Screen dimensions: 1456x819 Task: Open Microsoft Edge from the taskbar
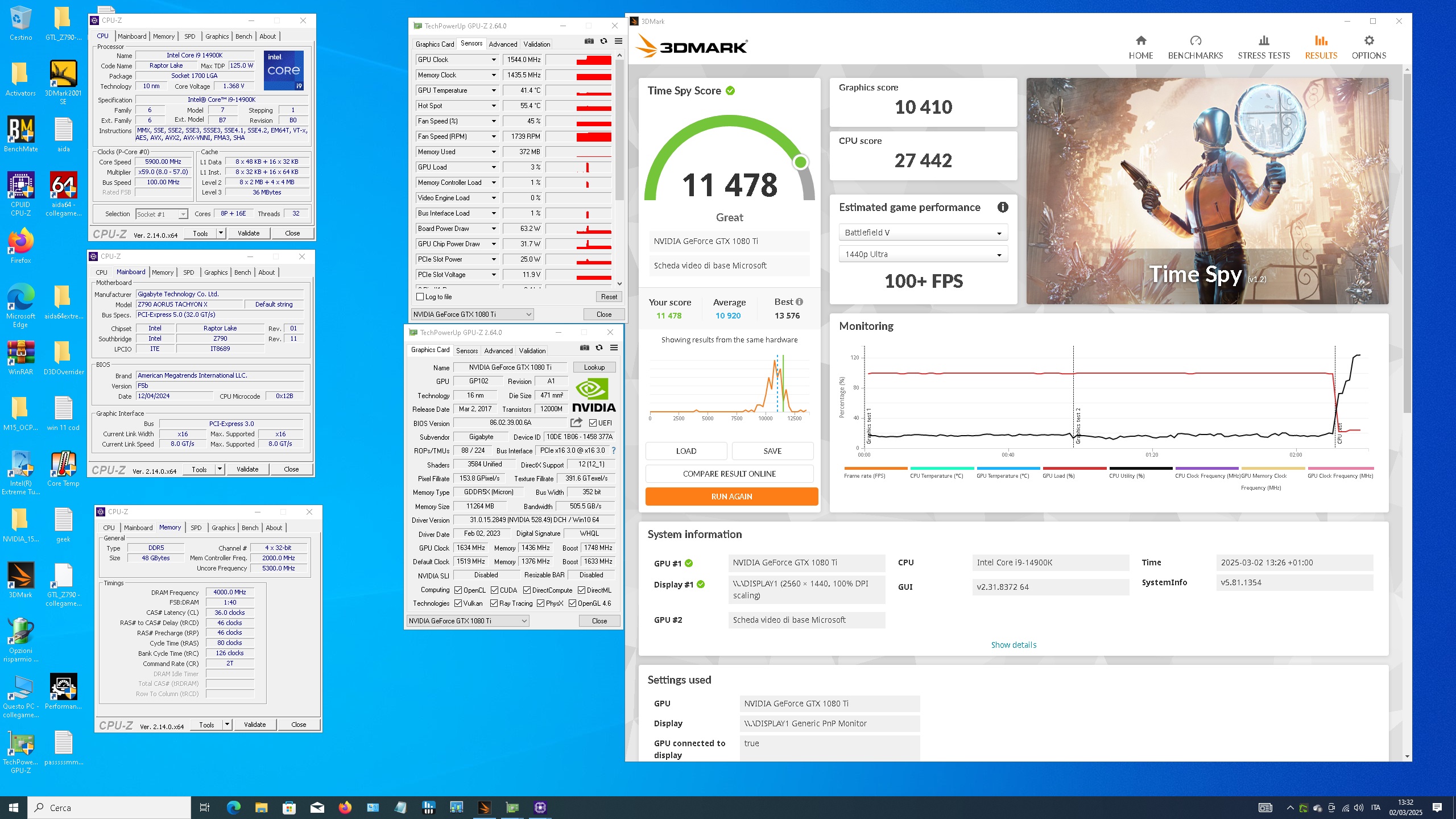[234, 808]
